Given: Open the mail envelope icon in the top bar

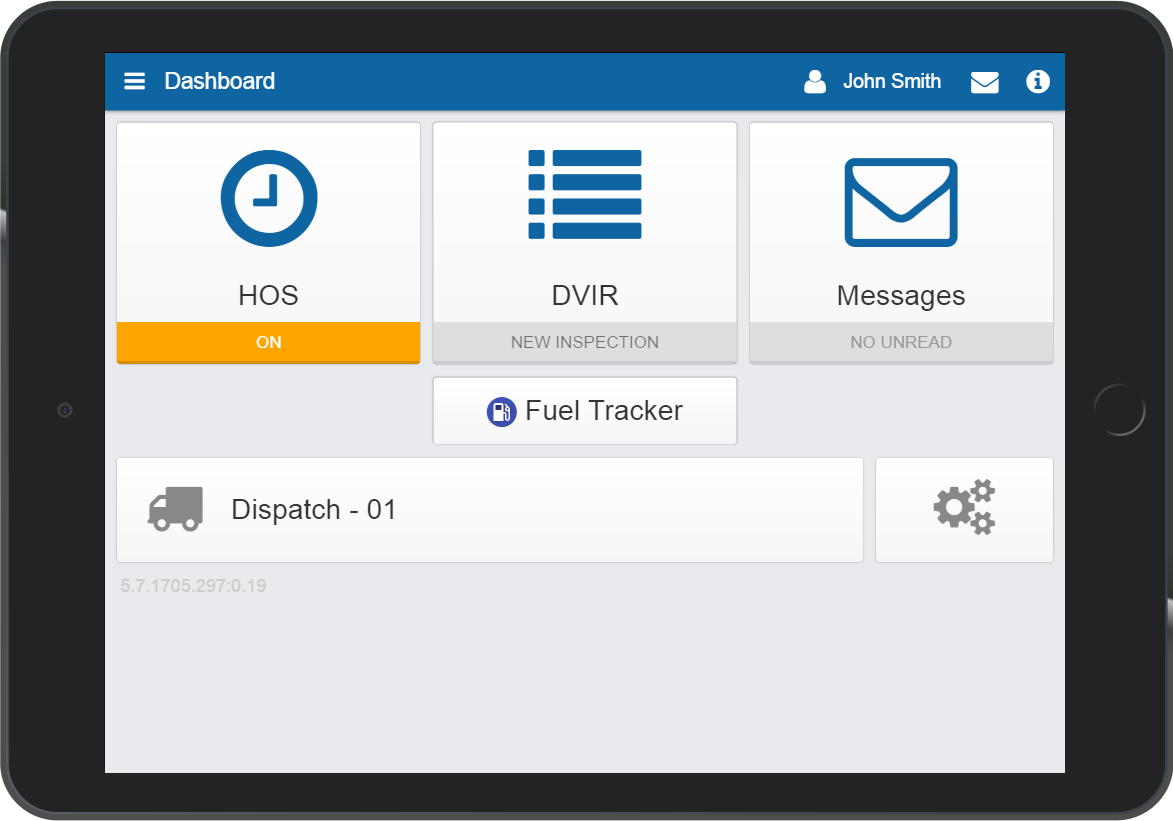Looking at the screenshot, I should click(984, 82).
